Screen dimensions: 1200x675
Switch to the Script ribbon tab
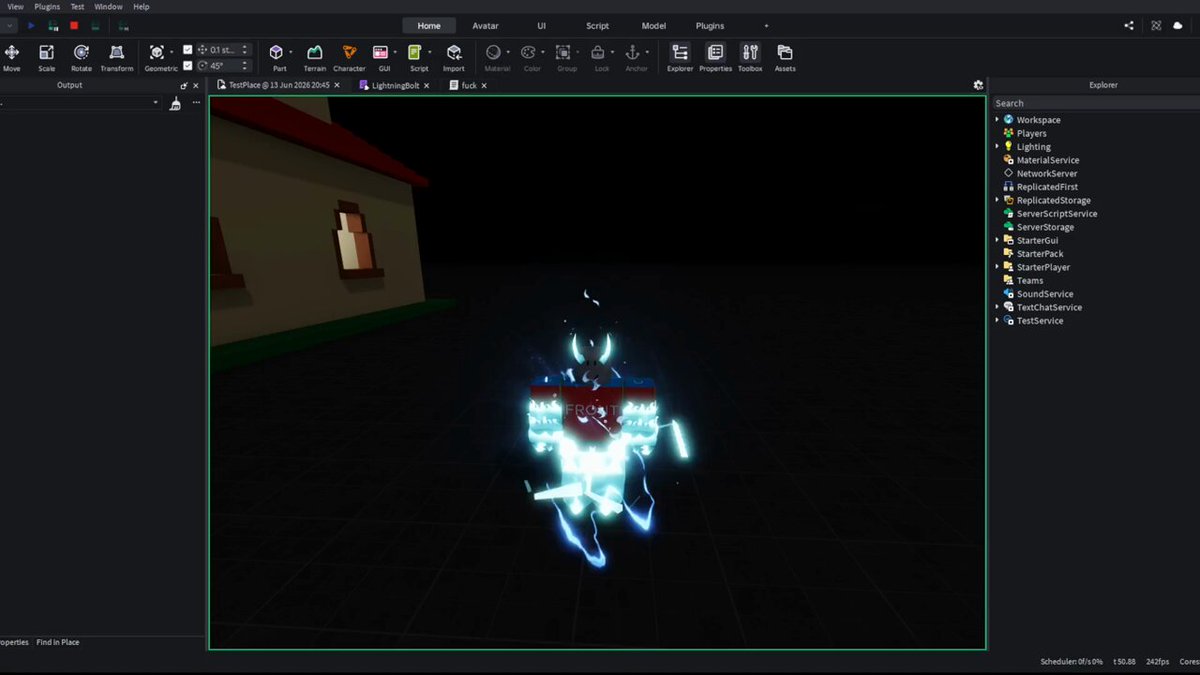pos(598,26)
